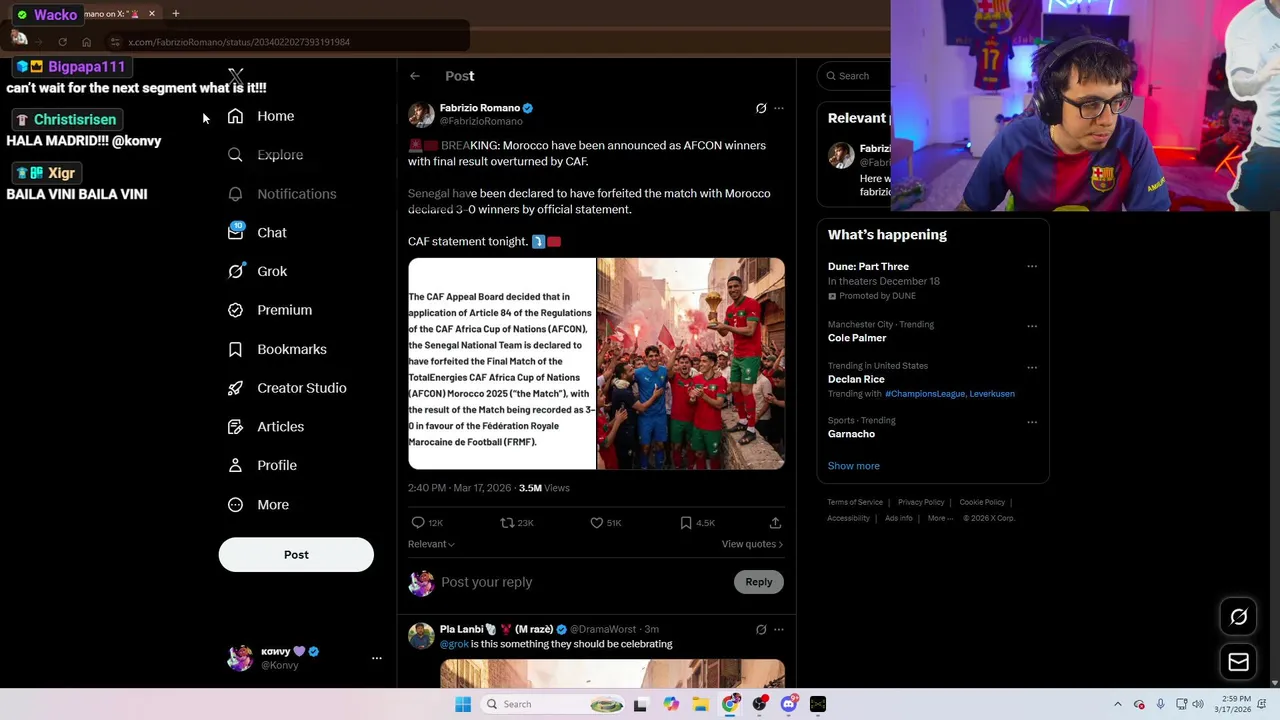This screenshot has width=1280, height=720.
Task: Click the Articles icon in sidebar
Action: coord(235,427)
